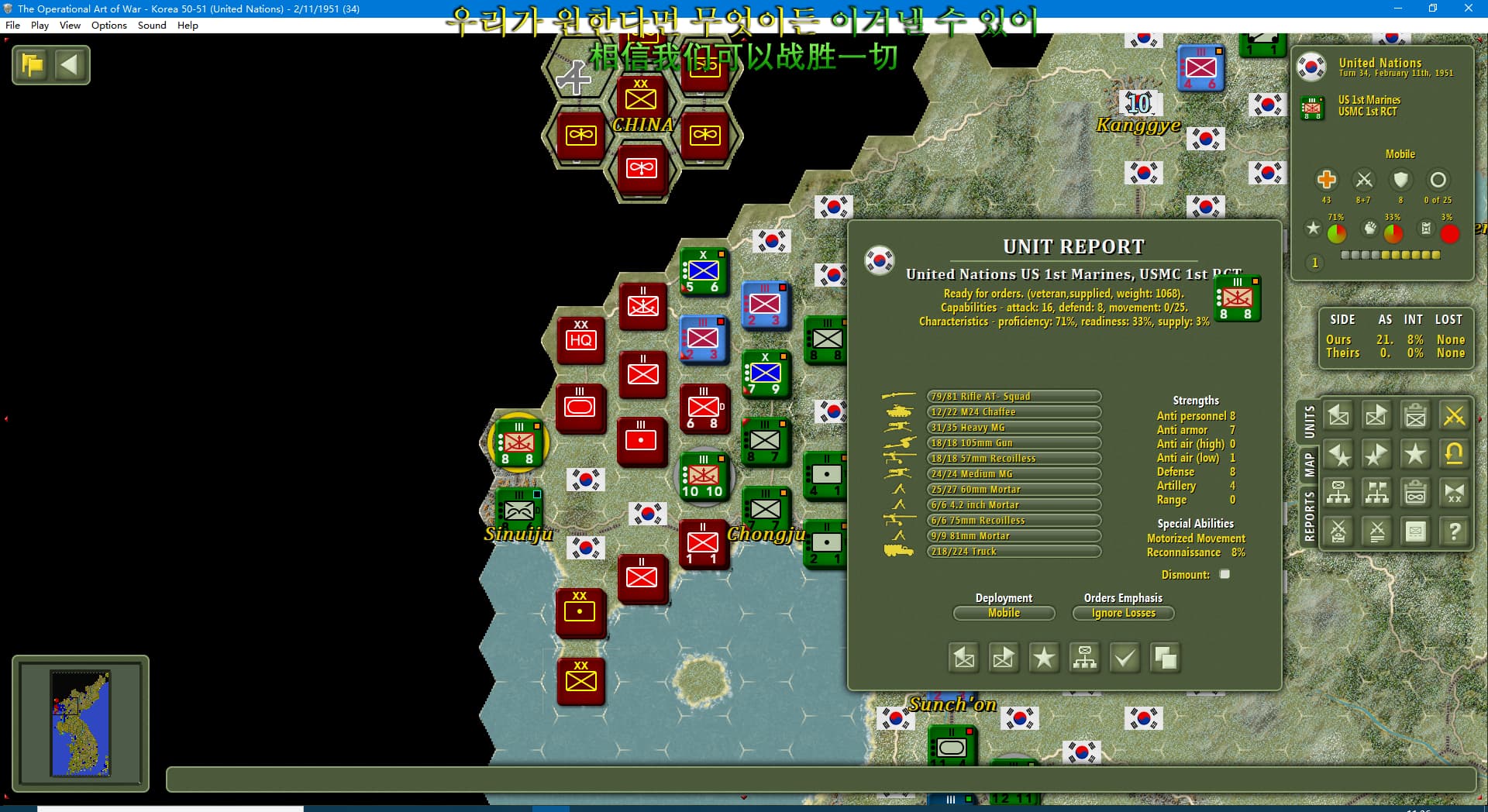Image resolution: width=1488 pixels, height=812 pixels.
Task: Click the unit card window icon
Action: (1416, 532)
